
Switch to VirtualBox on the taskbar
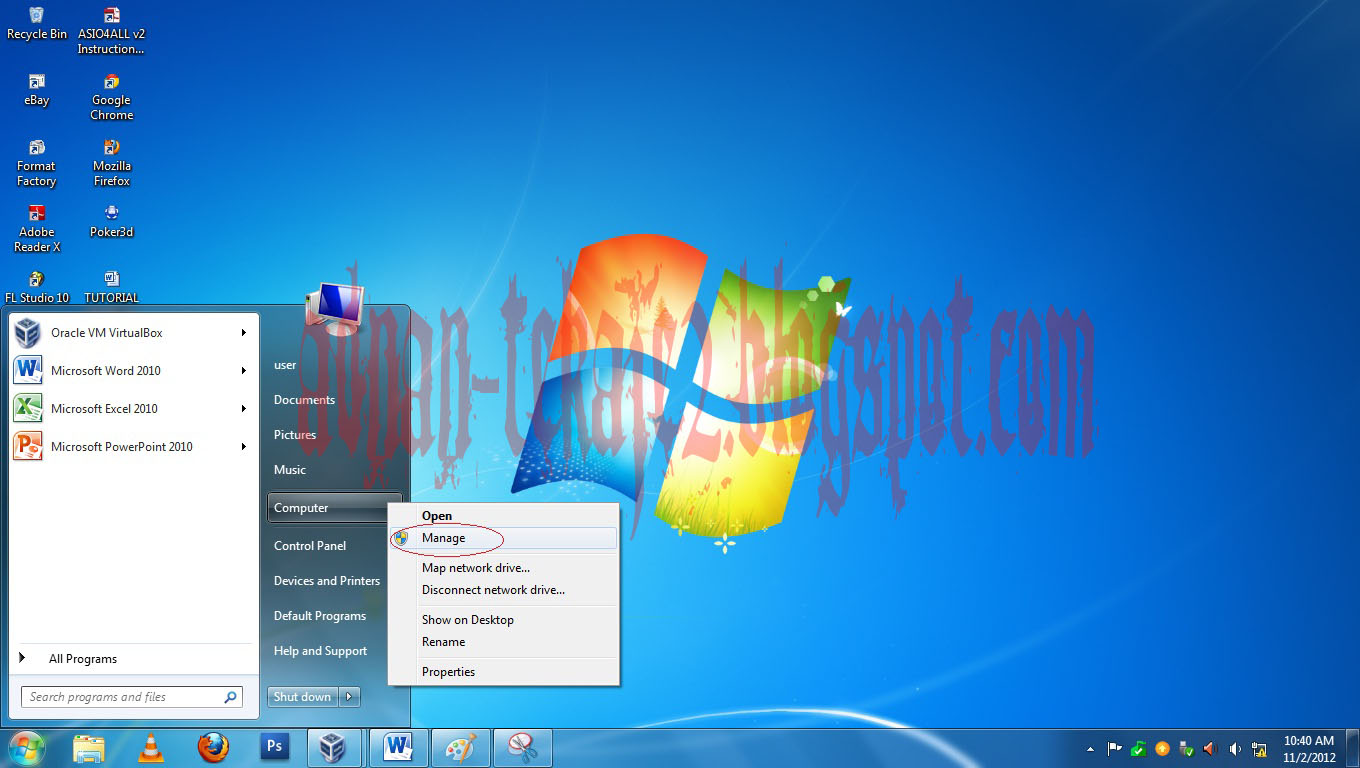tap(335, 748)
